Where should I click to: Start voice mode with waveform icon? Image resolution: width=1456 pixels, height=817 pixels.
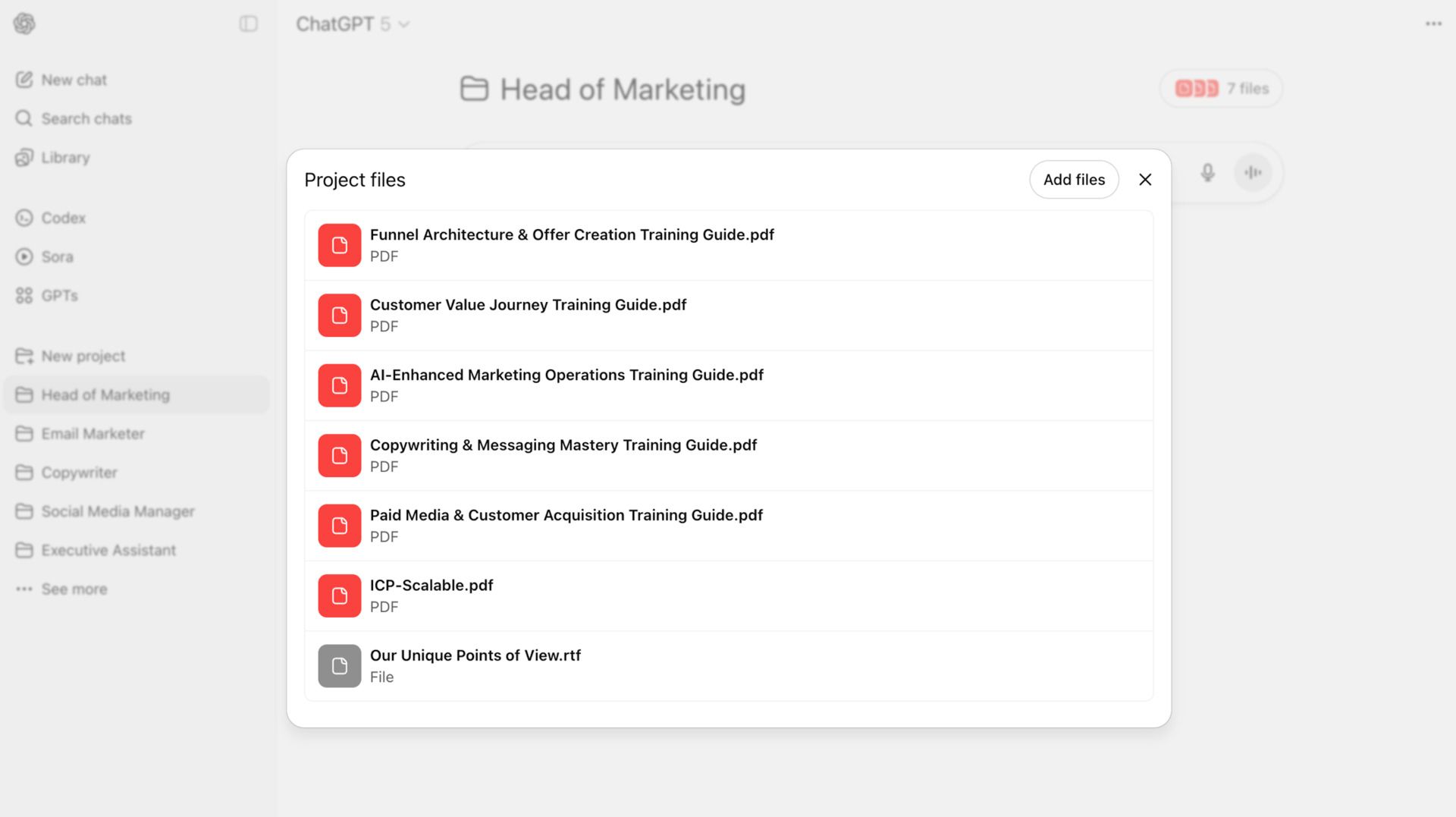coord(1253,173)
